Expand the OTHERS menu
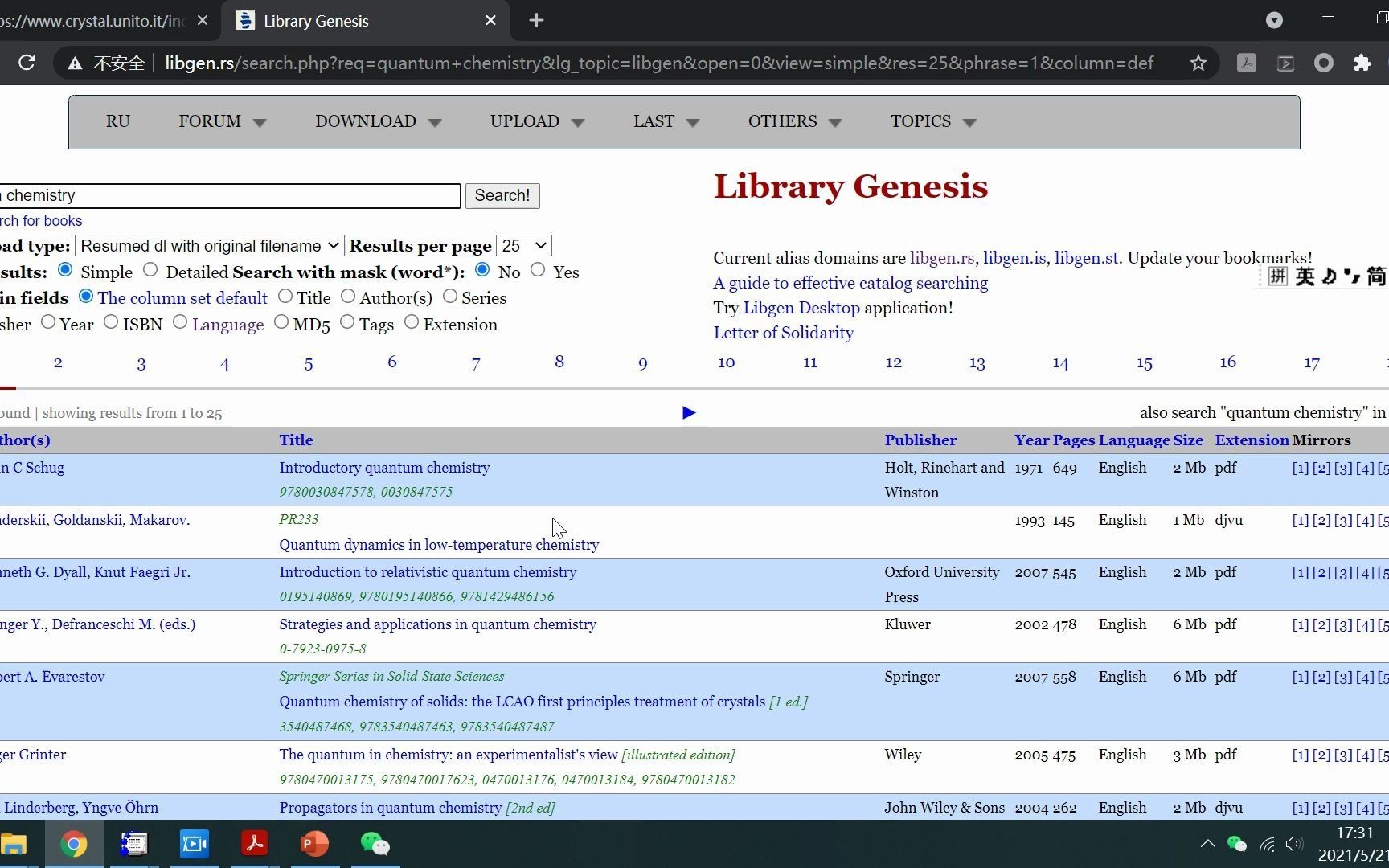This screenshot has height=868, width=1389. [795, 121]
